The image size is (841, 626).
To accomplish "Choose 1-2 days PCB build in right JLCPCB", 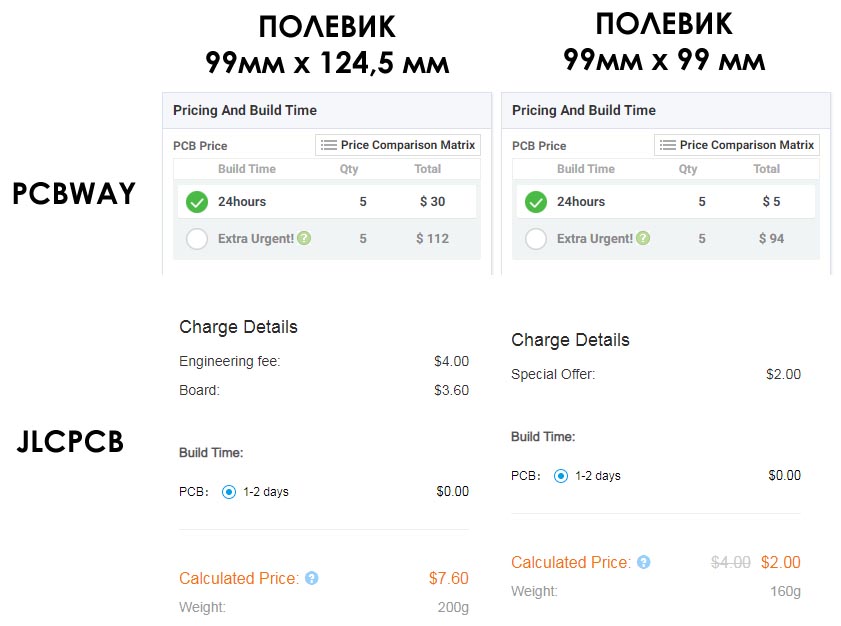I will [560, 476].
